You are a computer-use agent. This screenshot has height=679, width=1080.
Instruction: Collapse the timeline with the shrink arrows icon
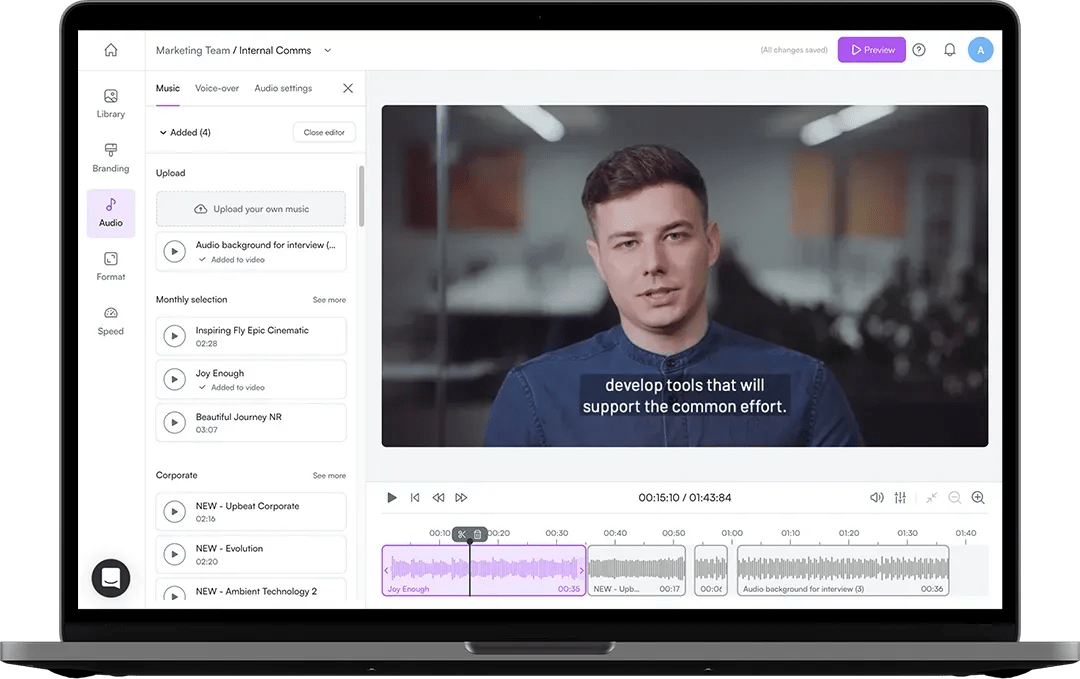pos(931,497)
